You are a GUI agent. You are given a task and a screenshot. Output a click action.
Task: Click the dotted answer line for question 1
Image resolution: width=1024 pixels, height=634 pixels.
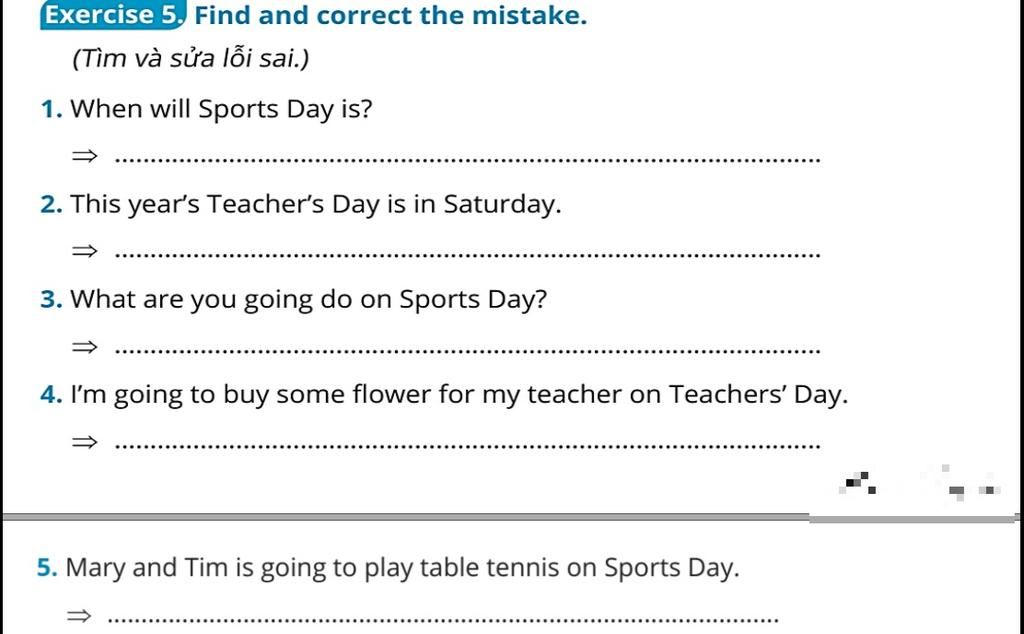point(468,159)
